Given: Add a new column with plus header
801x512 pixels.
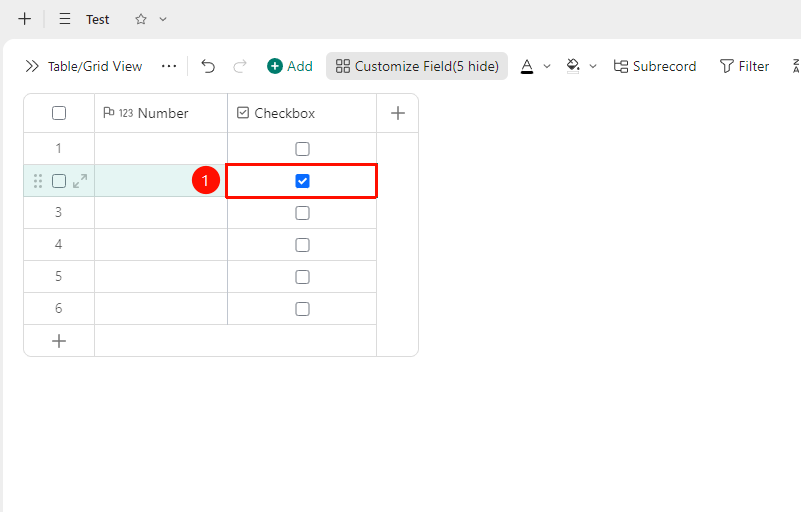Looking at the screenshot, I should 398,113.
